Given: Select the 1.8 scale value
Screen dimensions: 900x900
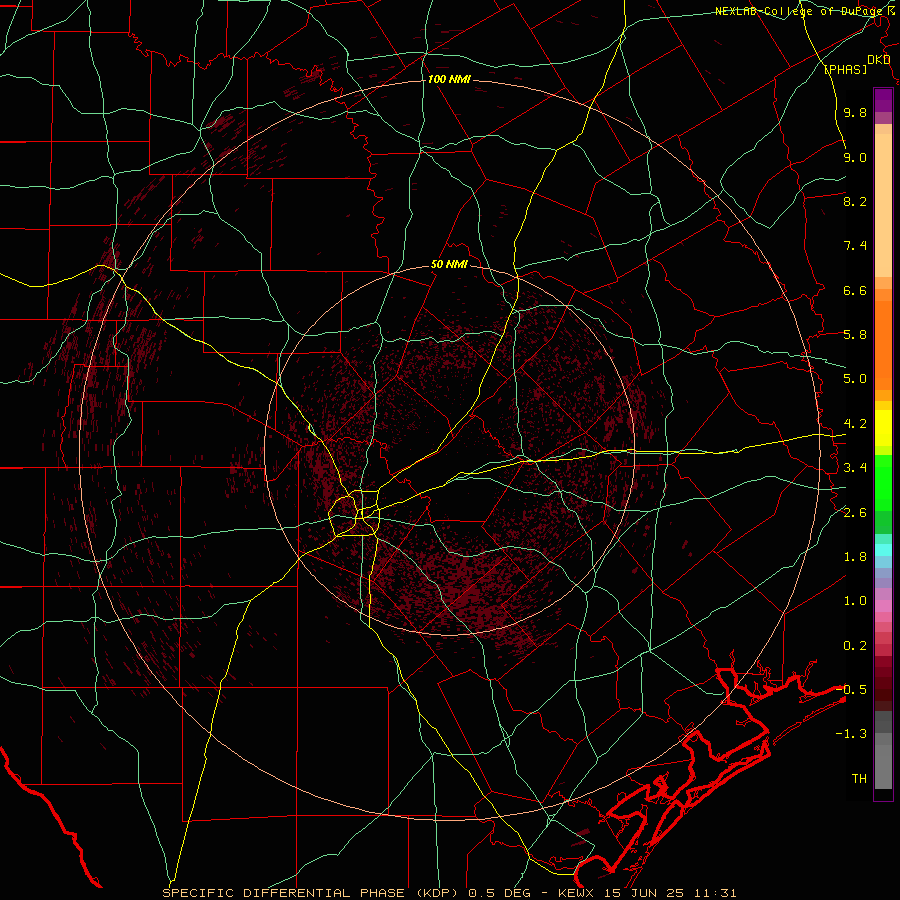Looking at the screenshot, I should click(x=855, y=557).
